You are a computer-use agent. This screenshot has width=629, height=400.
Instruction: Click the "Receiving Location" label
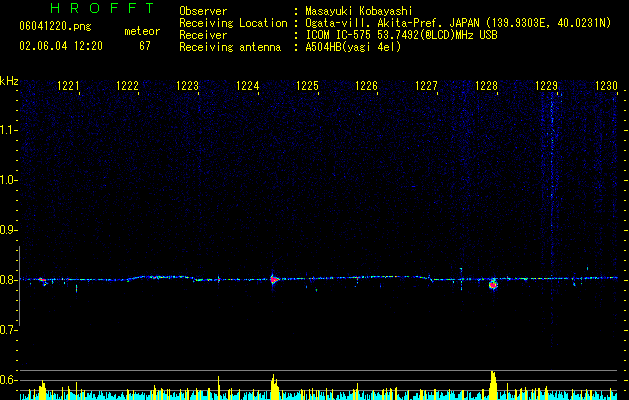(x=233, y=23)
